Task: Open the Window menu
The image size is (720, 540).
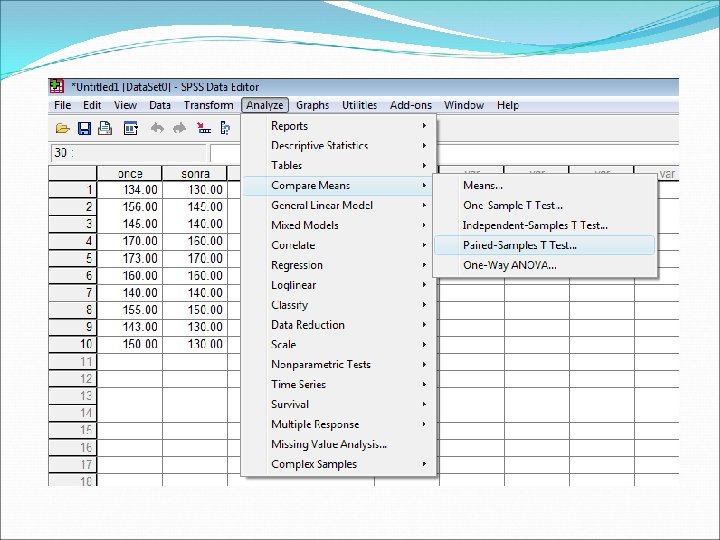Action: (464, 105)
